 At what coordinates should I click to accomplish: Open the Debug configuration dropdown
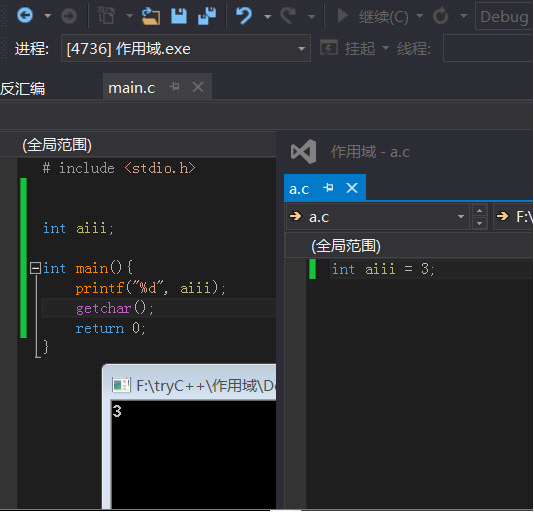[x=504, y=16]
